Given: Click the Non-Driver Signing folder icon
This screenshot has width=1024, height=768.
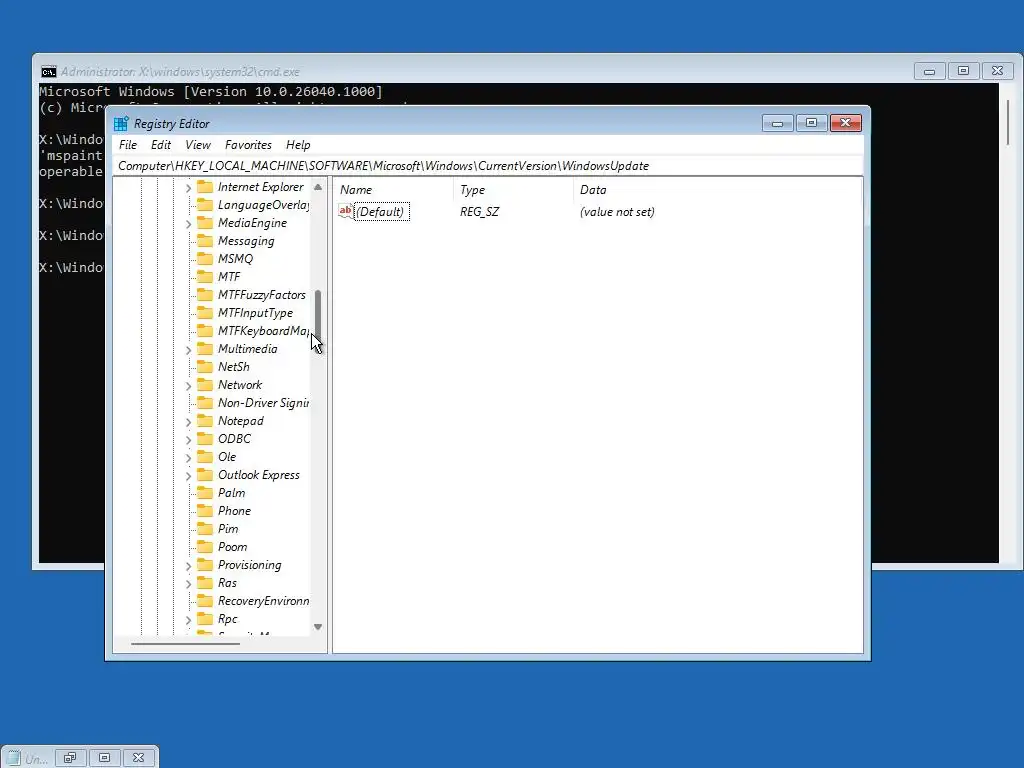Looking at the screenshot, I should [x=205, y=403].
